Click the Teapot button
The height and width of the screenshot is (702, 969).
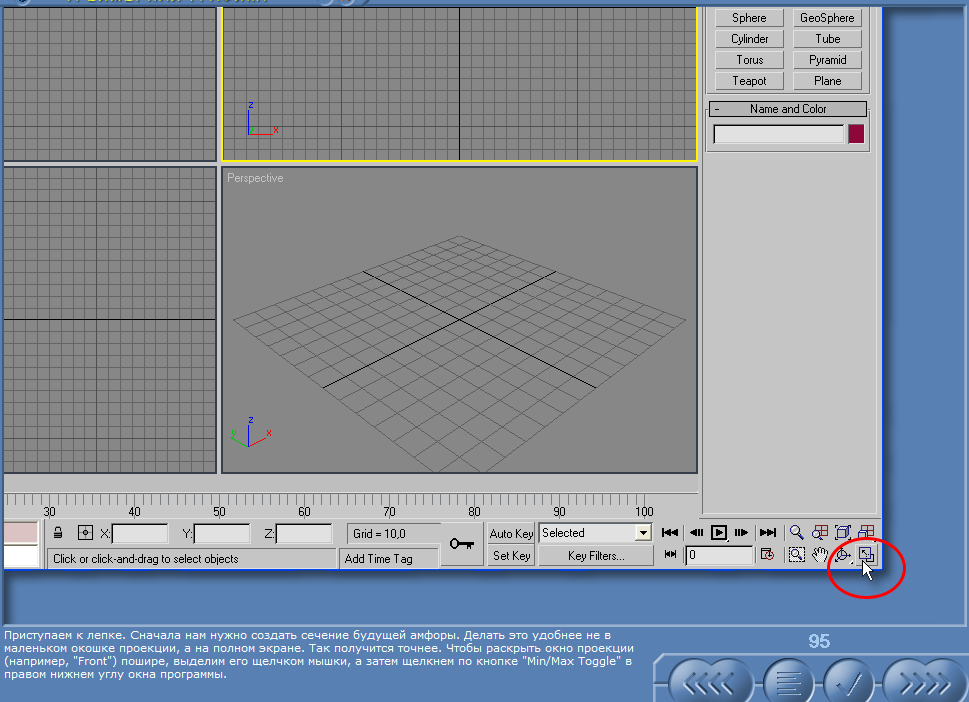(x=749, y=81)
